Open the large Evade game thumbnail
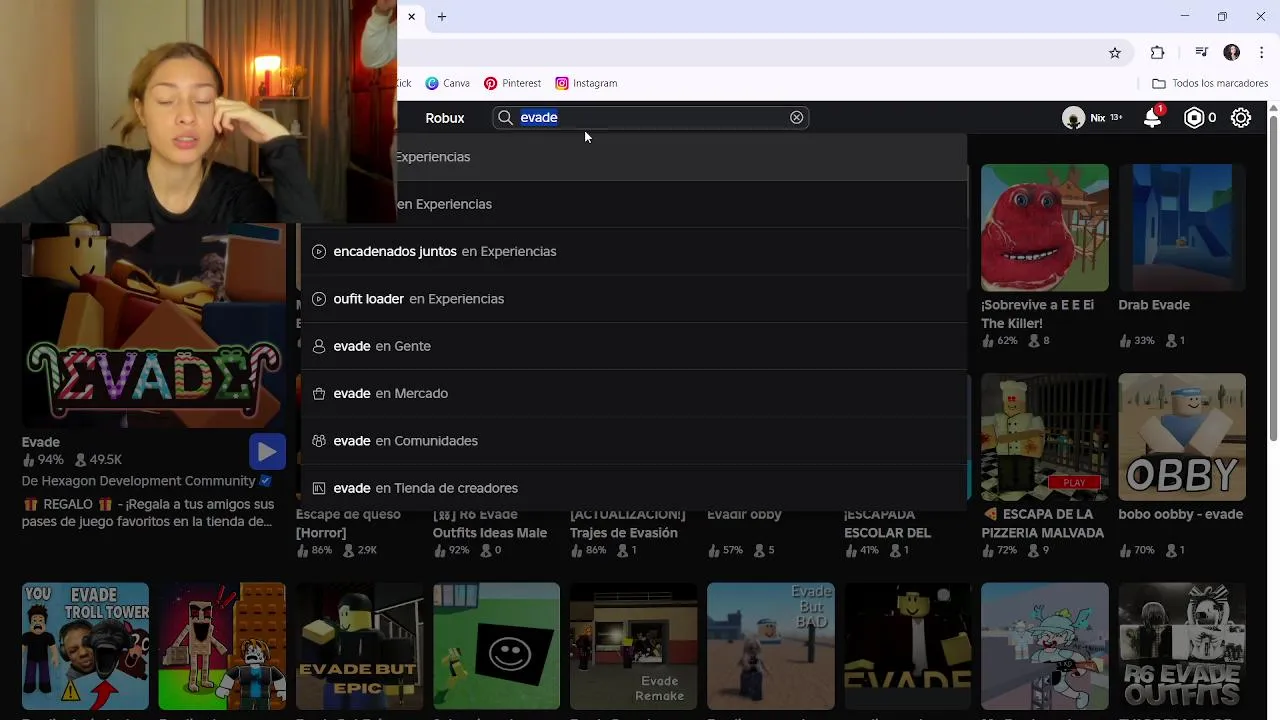Image resolution: width=1280 pixels, height=720 pixels. tap(154, 326)
